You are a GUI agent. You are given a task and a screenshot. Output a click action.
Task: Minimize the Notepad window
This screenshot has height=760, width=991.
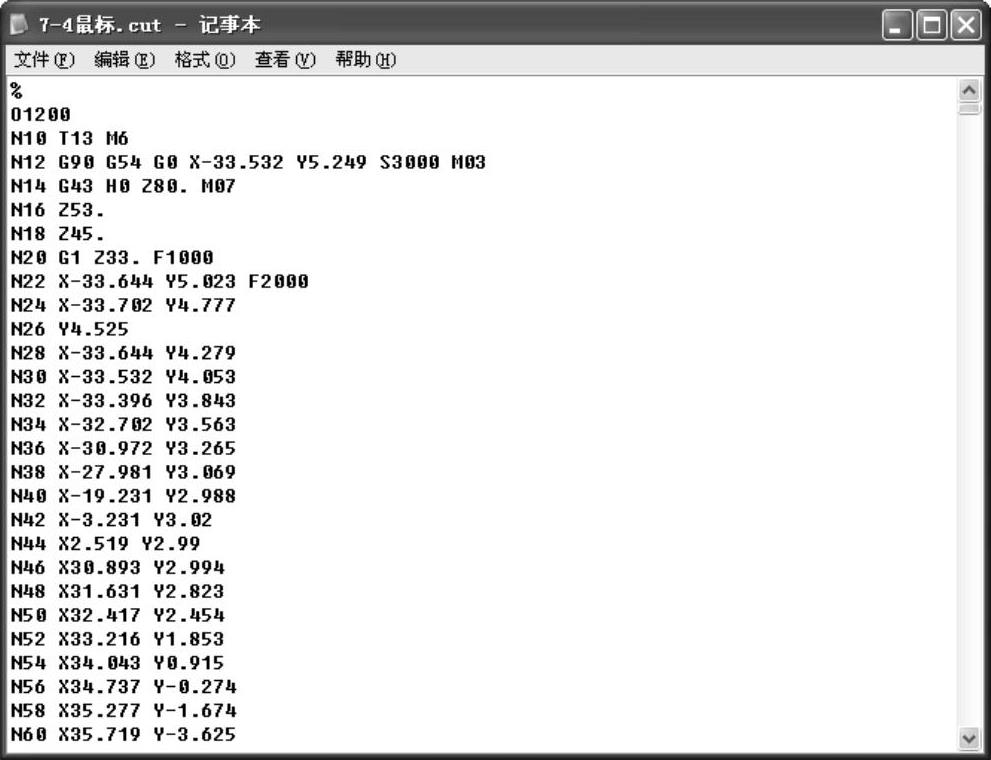pyautogui.click(x=897, y=24)
